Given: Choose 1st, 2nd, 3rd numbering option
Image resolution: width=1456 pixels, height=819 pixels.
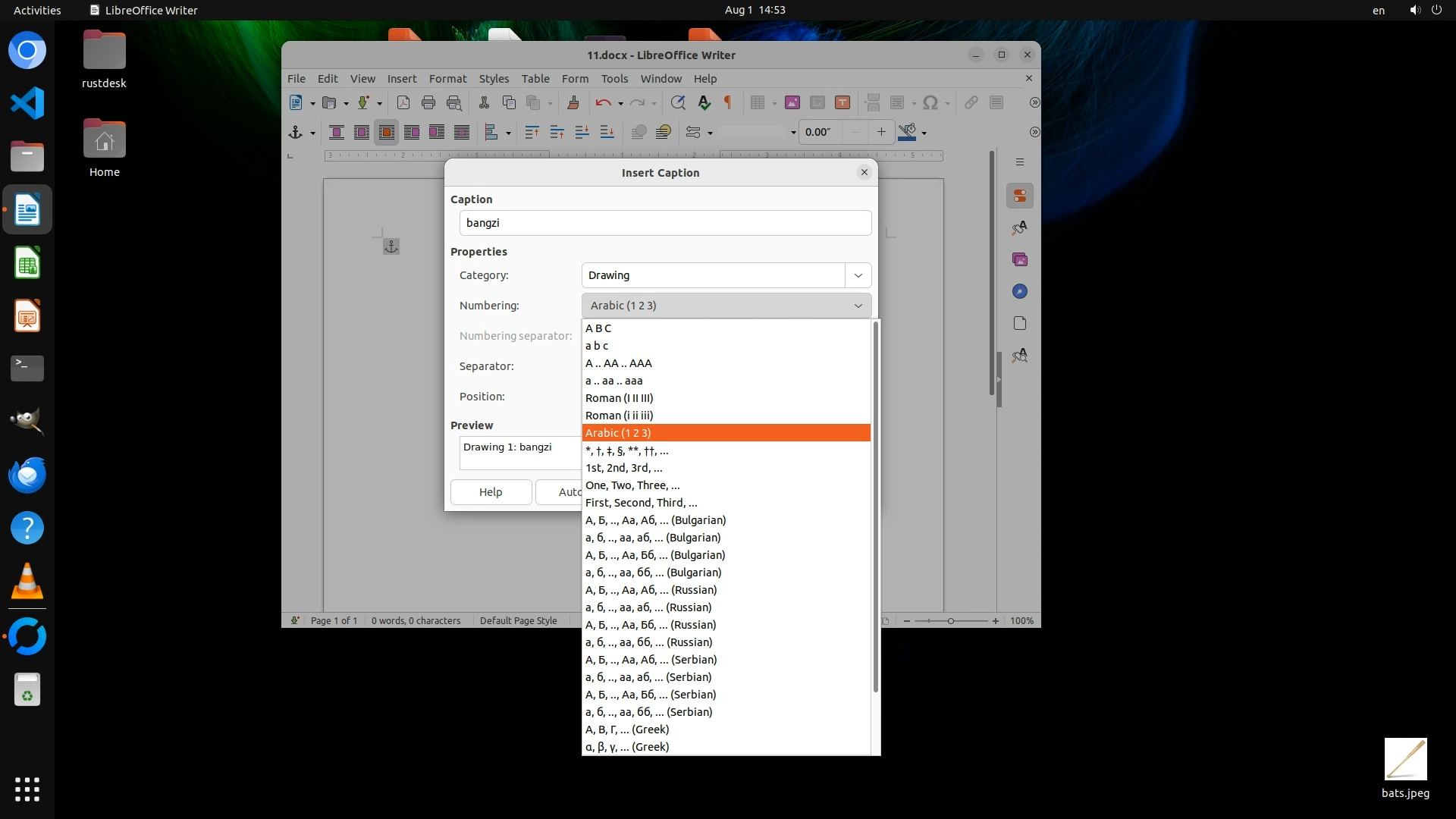Looking at the screenshot, I should click(623, 468).
